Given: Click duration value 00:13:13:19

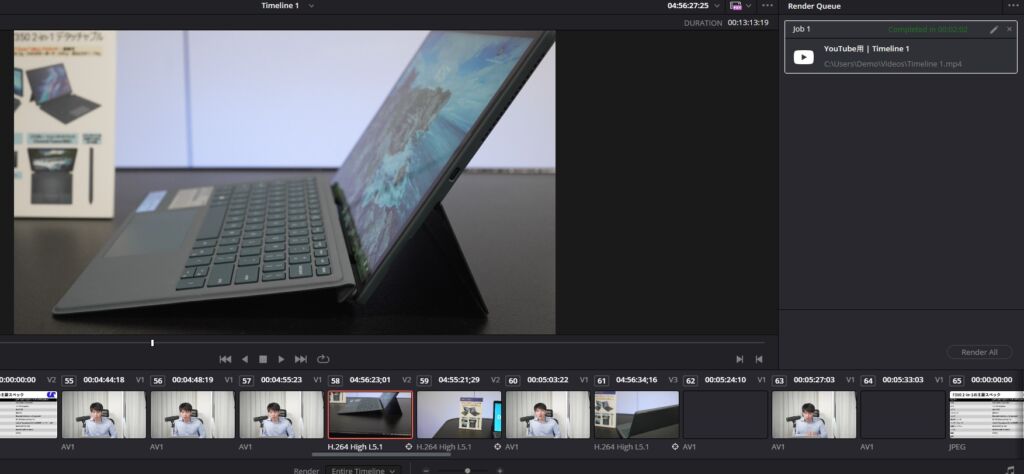Looking at the screenshot, I should [748, 22].
